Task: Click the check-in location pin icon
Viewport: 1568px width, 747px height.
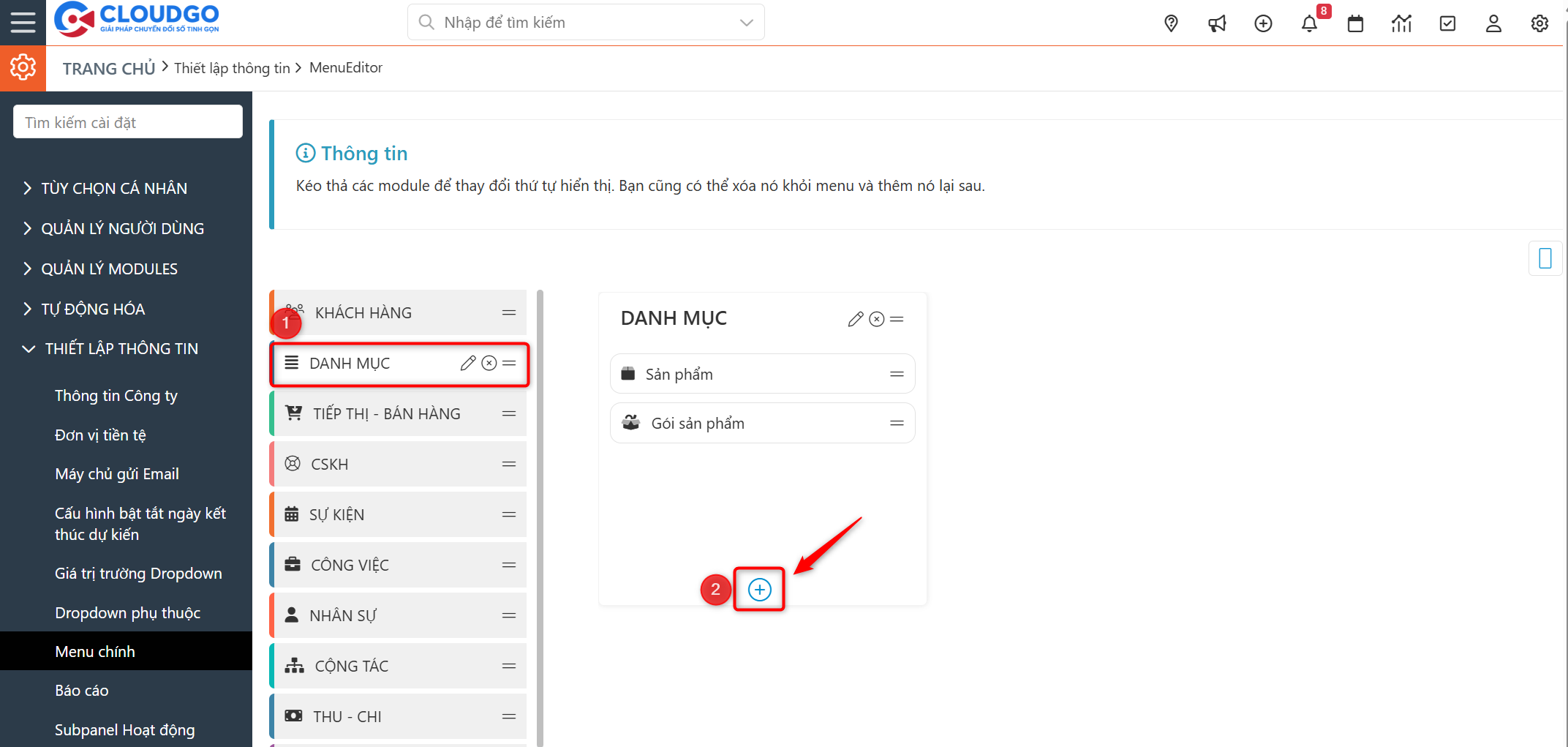Action: (x=1171, y=23)
